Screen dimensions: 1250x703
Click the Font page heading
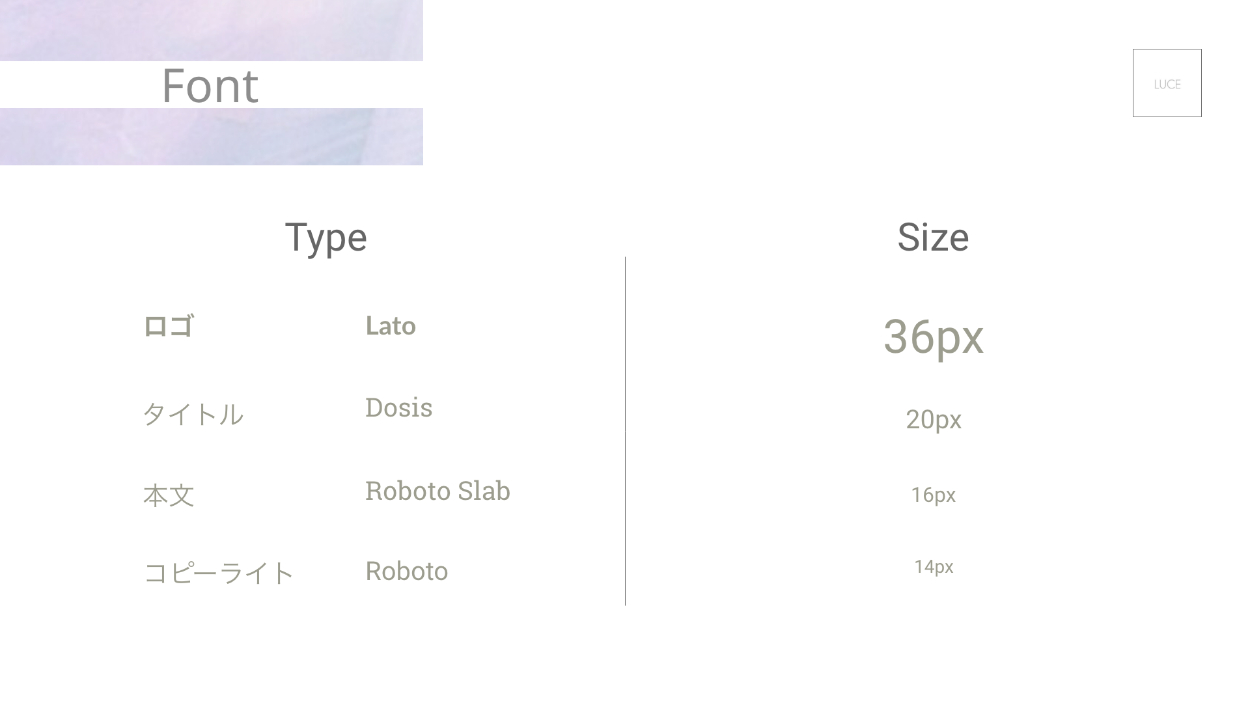coord(210,86)
